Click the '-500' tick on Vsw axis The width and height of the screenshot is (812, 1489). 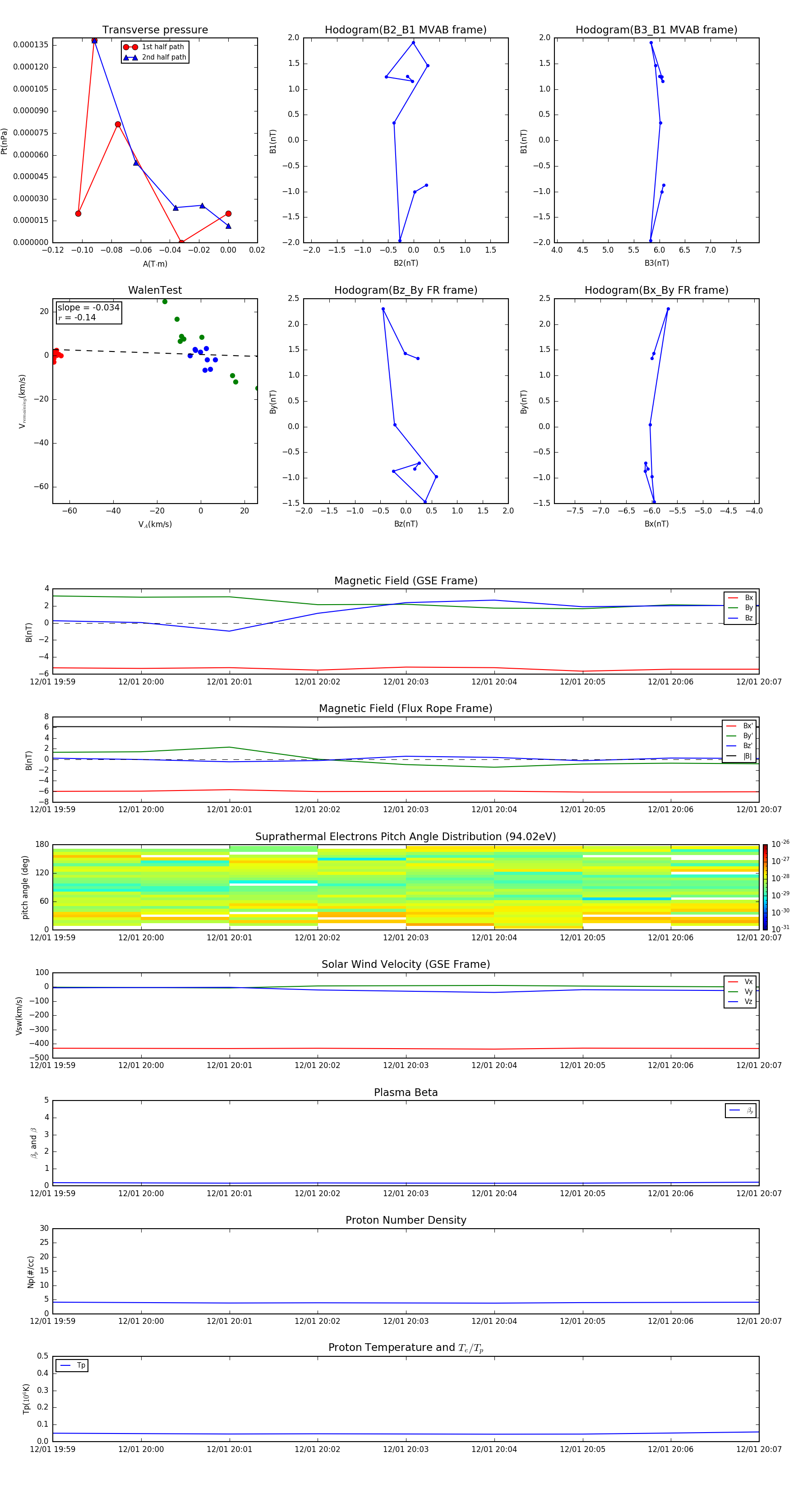[x=39, y=1058]
